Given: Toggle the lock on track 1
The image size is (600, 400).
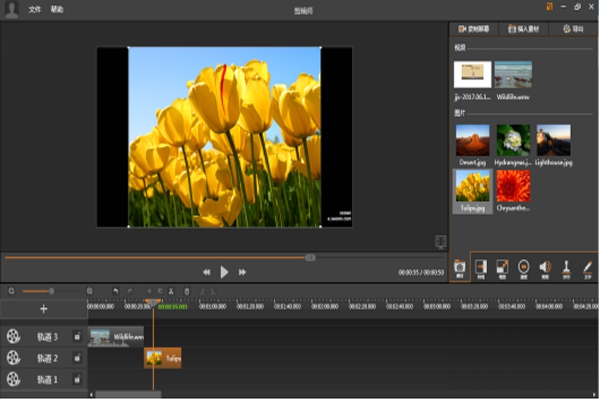Looking at the screenshot, I should 77,379.
